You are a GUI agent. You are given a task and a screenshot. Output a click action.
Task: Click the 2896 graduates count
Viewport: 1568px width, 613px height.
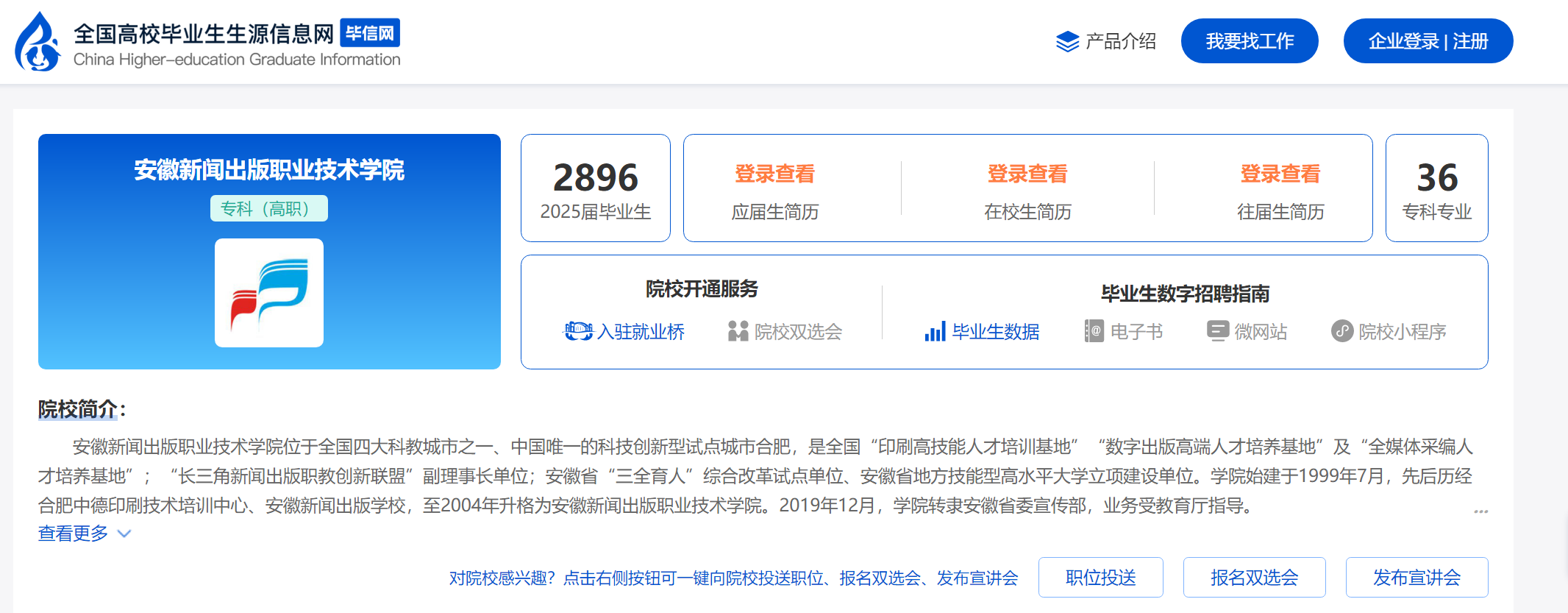click(596, 177)
